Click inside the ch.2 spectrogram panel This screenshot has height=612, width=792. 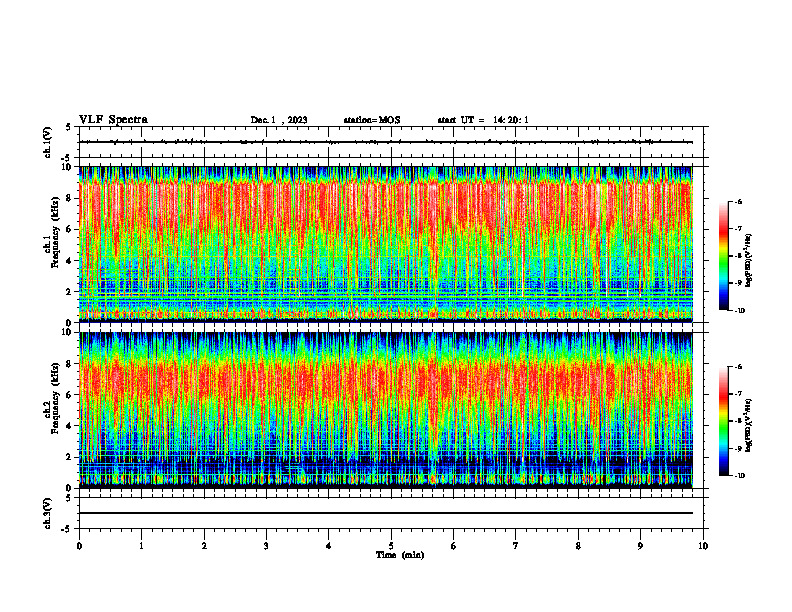pyautogui.click(x=385, y=410)
